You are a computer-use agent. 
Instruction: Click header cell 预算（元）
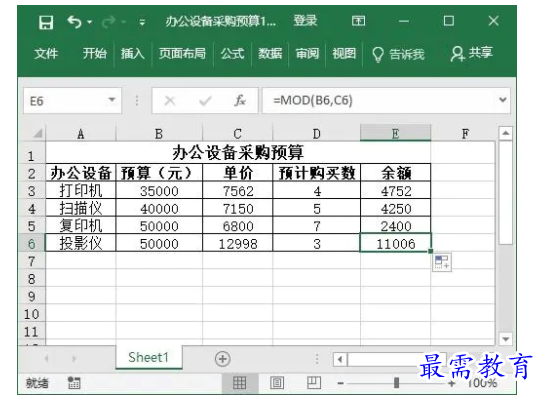coord(159,173)
